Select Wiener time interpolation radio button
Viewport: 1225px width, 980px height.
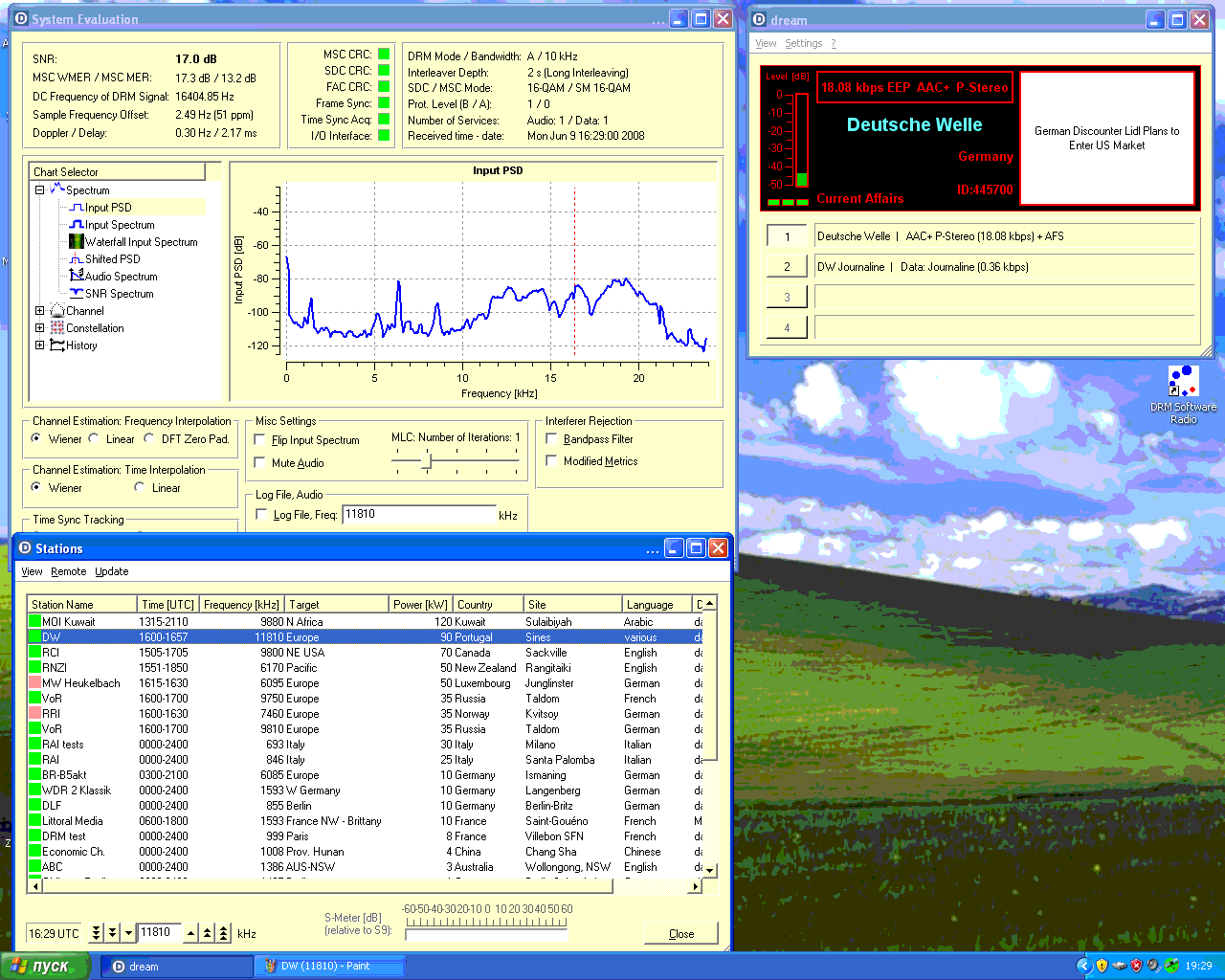click(36, 487)
